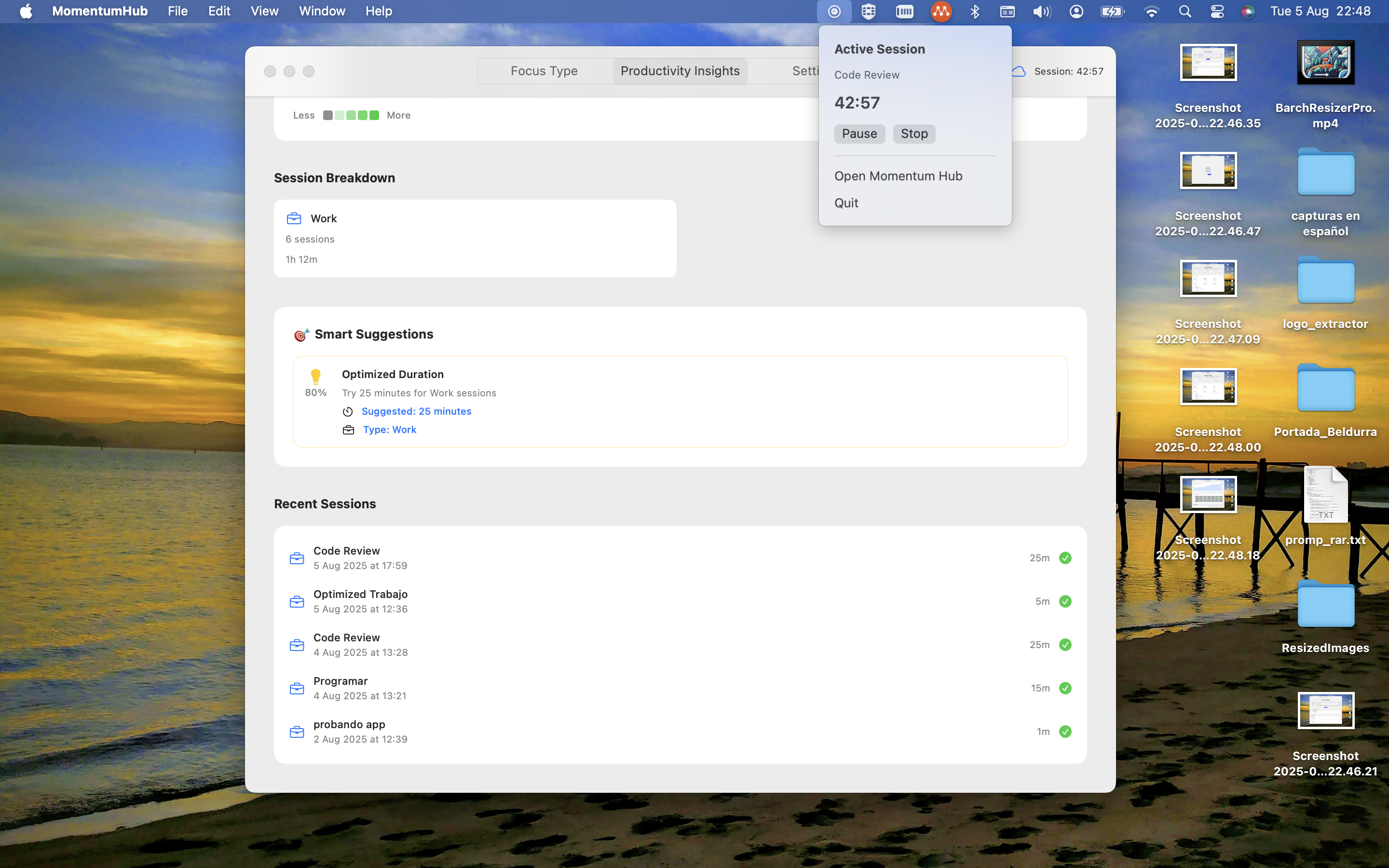Select Code Review session from 5 Aug 17:59
Image resolution: width=1389 pixels, height=868 pixels.
(x=680, y=558)
